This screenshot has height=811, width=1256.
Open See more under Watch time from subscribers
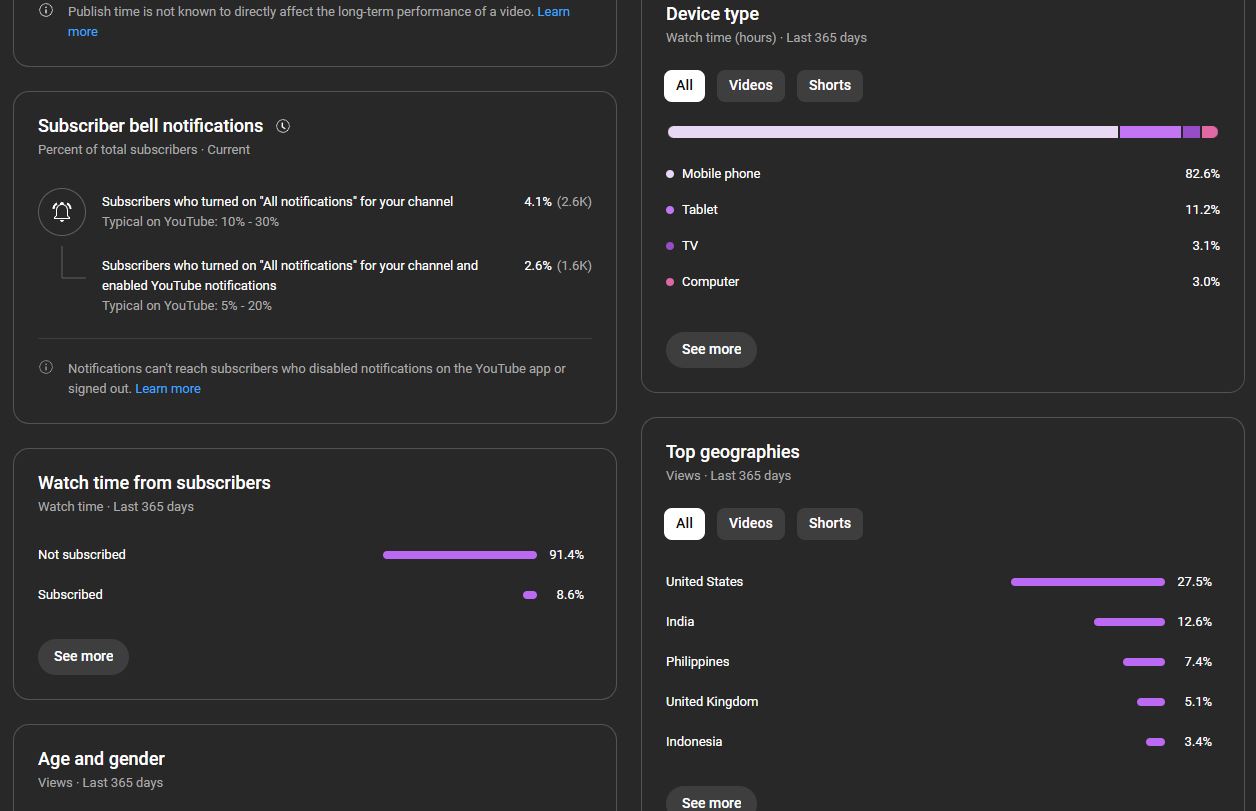click(83, 656)
